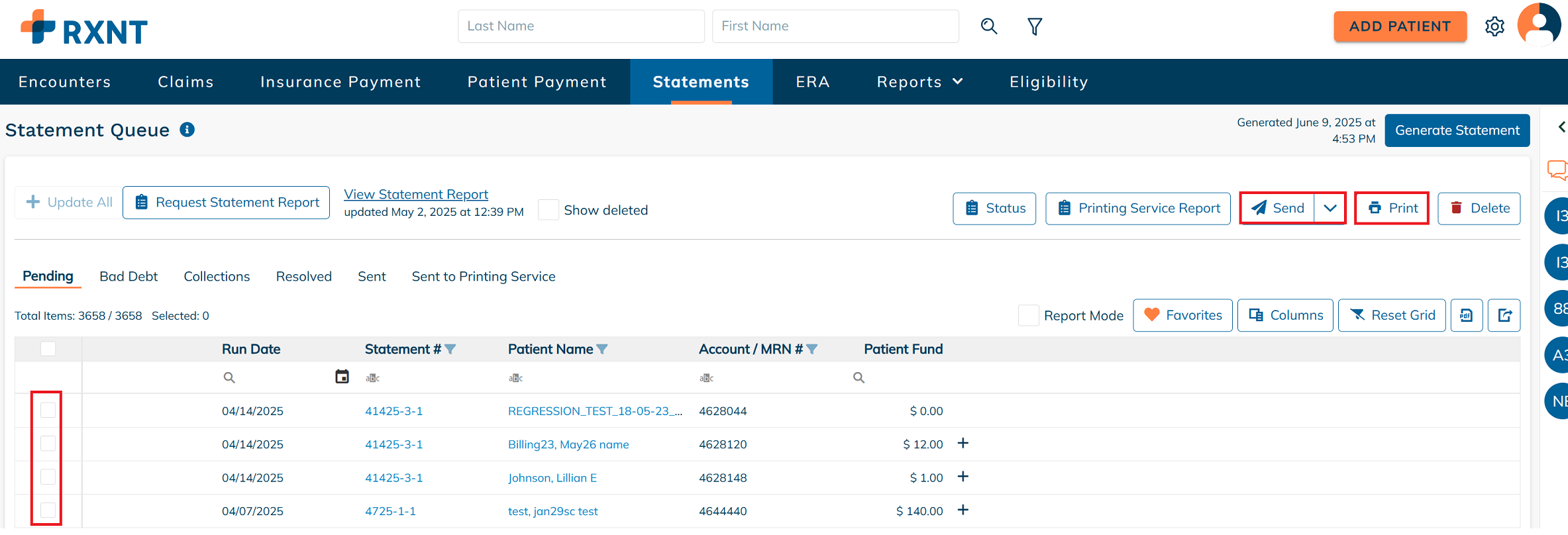Expand patient fund plus for Johnson, Lillian E
The image size is (1568, 535).
[x=963, y=476]
